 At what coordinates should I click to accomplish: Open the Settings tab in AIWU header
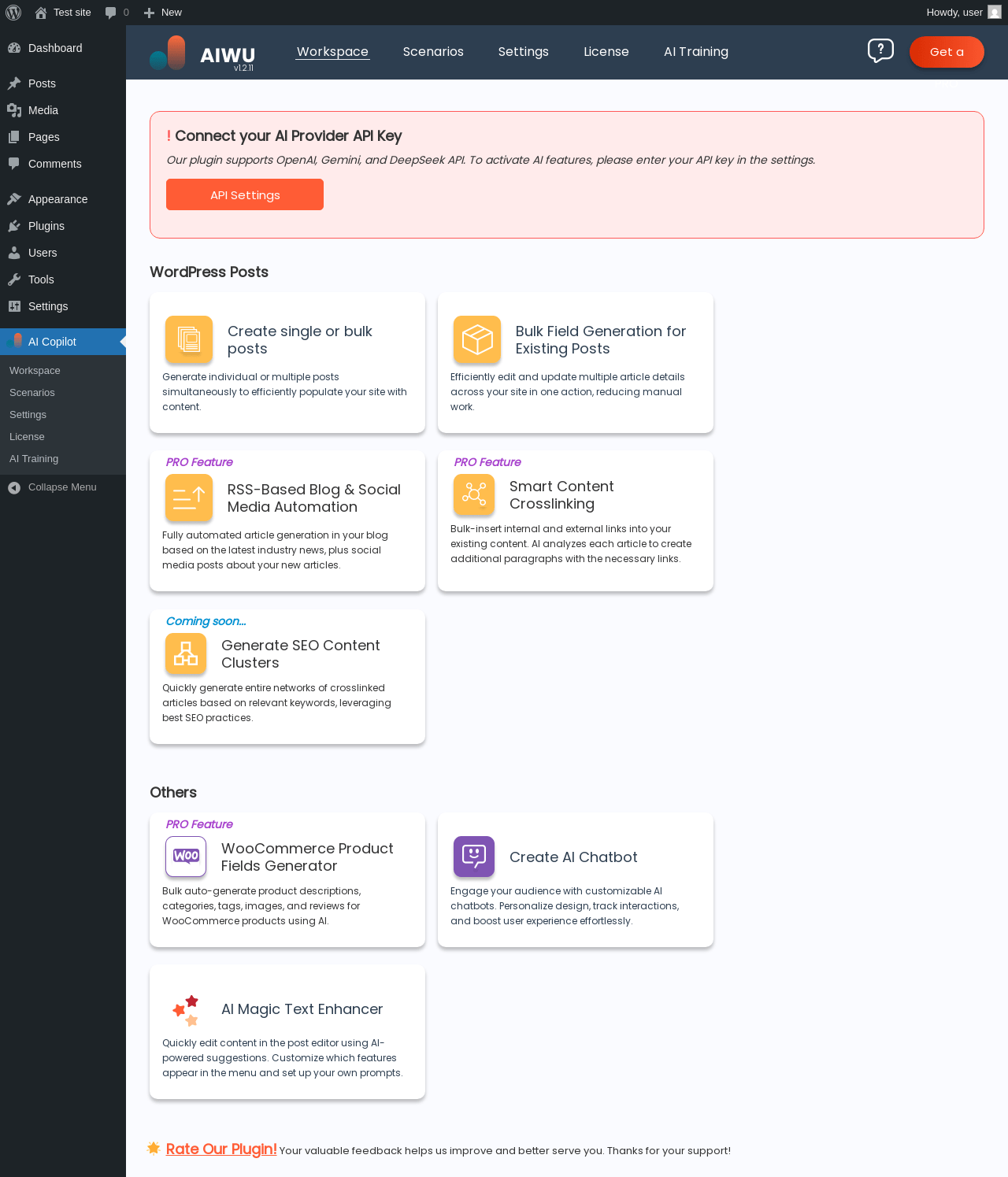pos(524,52)
